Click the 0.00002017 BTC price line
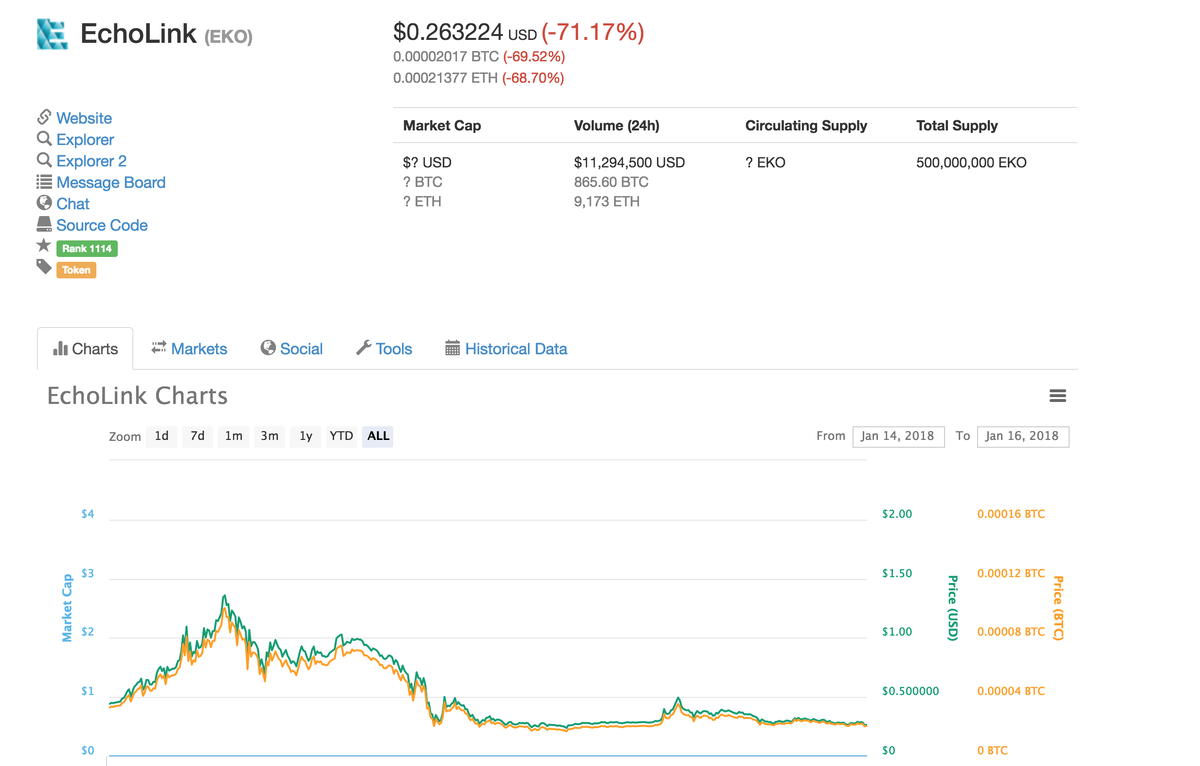The height and width of the screenshot is (766, 1200). [479, 57]
